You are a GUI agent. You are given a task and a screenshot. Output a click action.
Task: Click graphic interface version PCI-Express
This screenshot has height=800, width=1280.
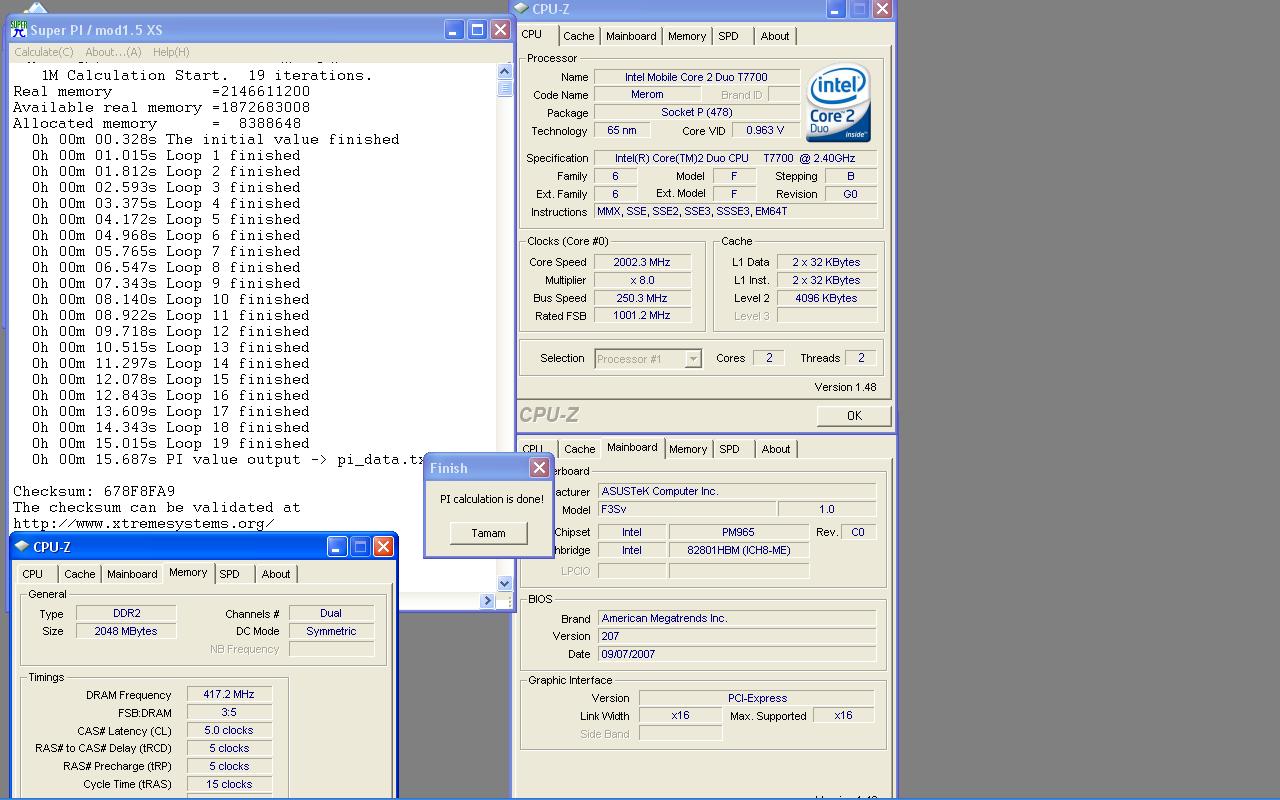click(757, 698)
